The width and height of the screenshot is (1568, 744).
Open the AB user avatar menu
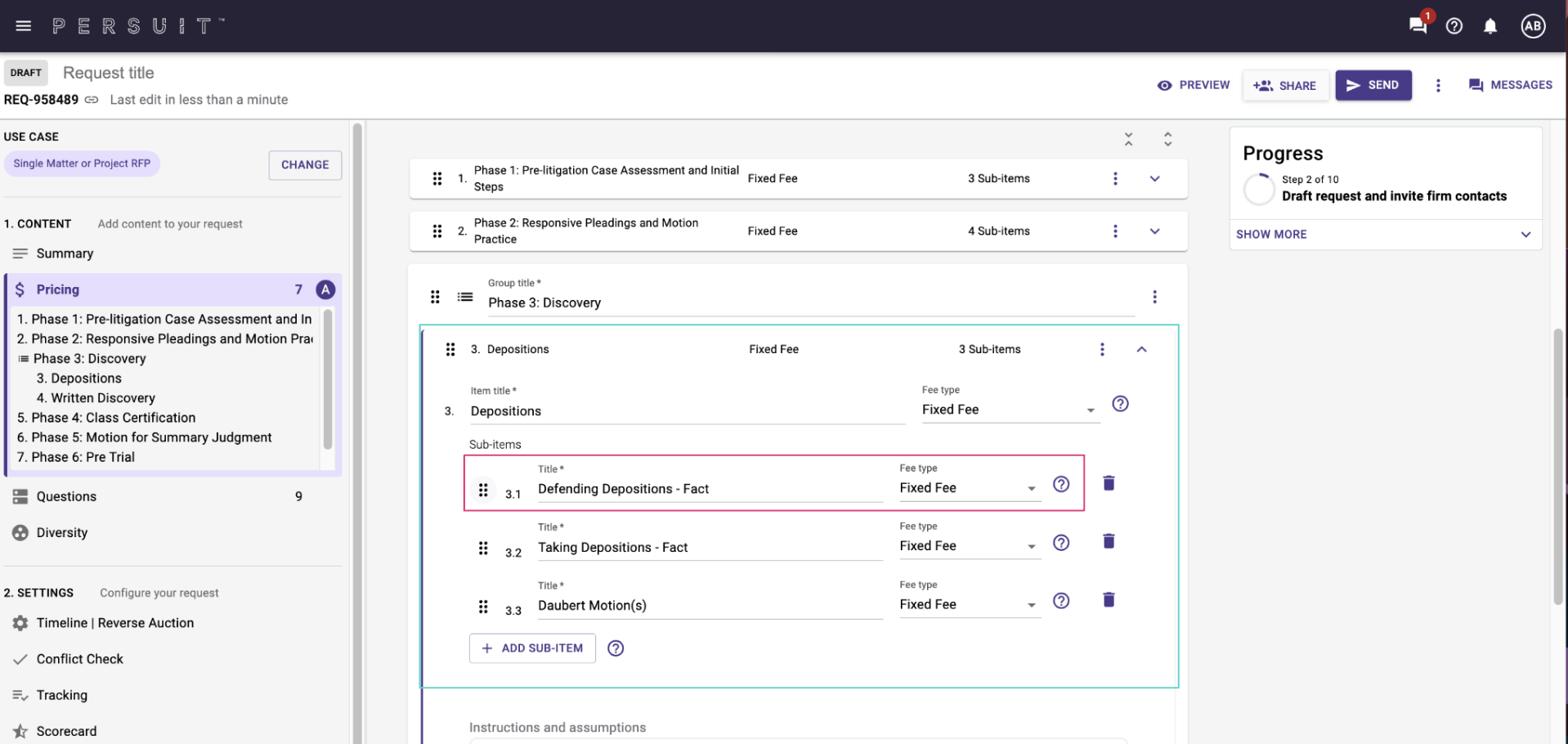tap(1533, 26)
